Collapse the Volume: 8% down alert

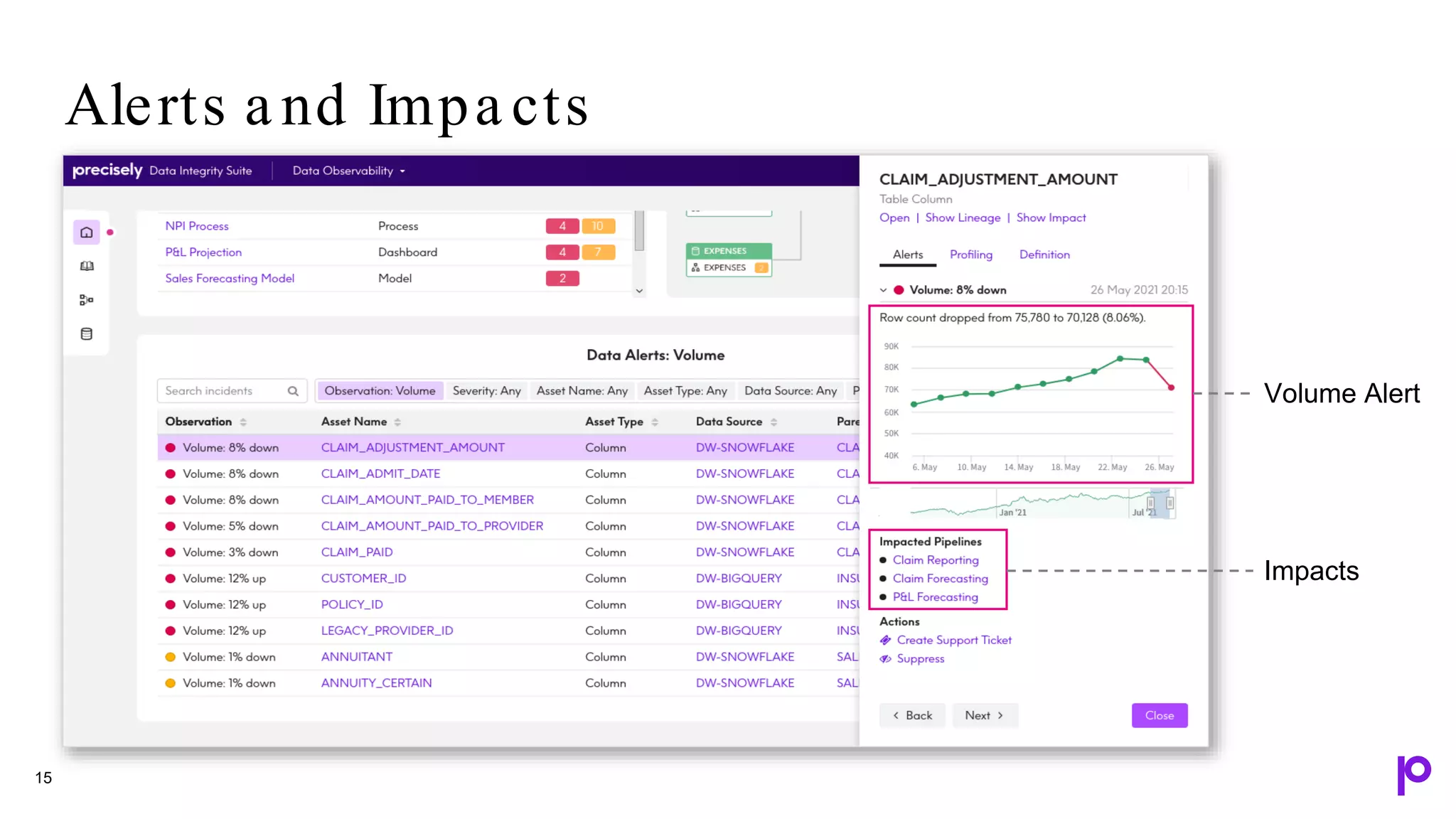pos(883,290)
